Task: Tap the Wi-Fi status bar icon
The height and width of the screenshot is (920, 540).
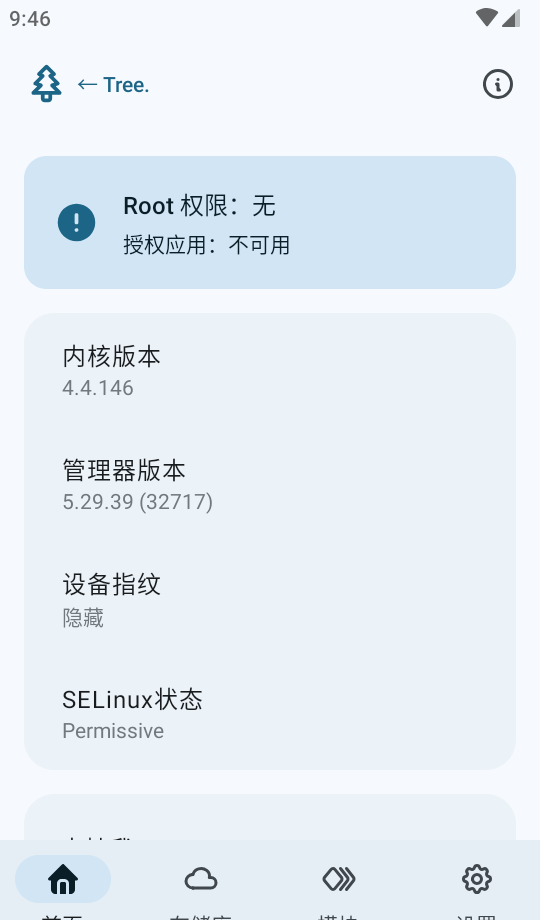Action: [487, 18]
